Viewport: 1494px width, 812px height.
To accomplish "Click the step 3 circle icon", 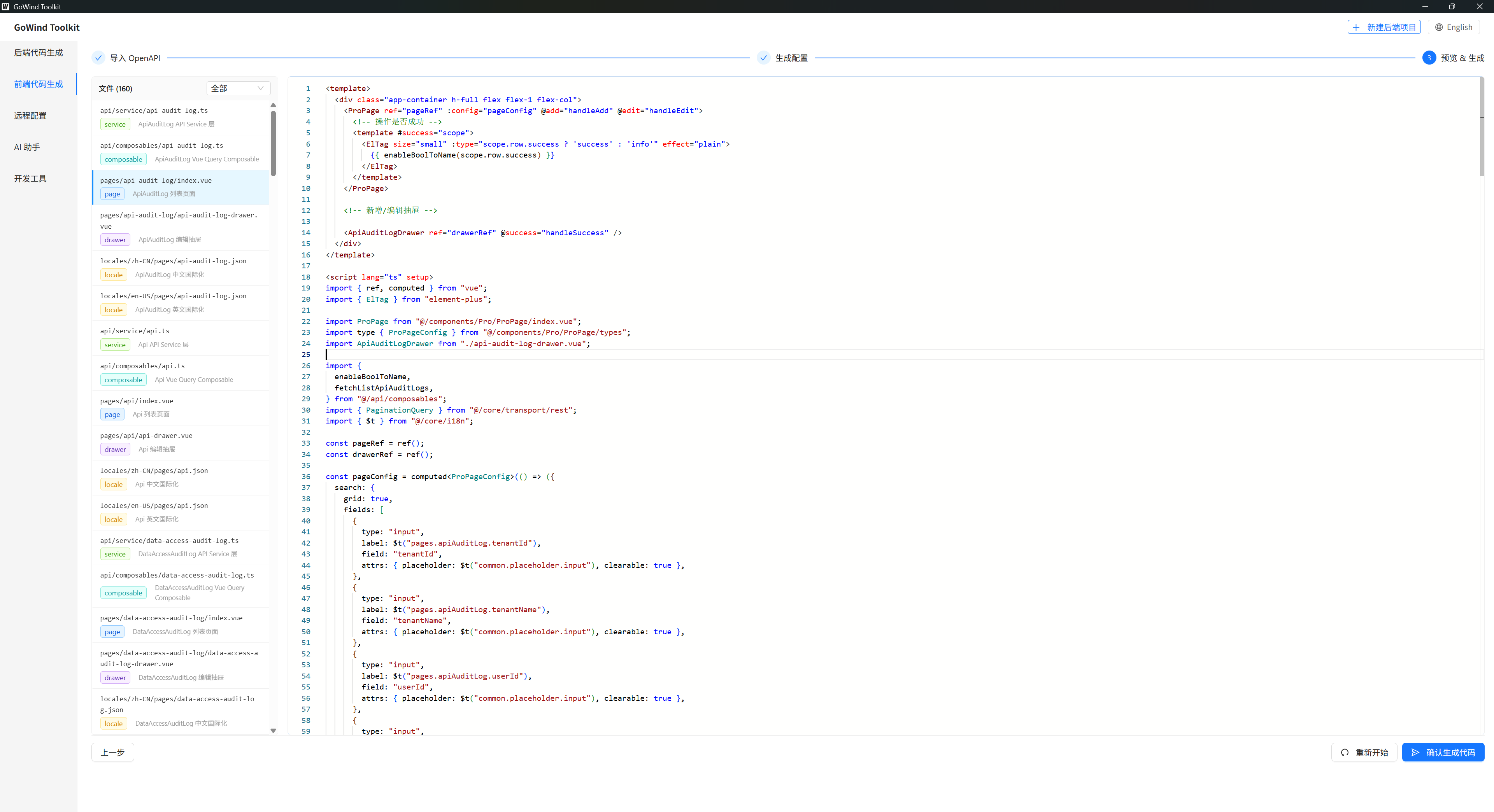I will (1429, 58).
